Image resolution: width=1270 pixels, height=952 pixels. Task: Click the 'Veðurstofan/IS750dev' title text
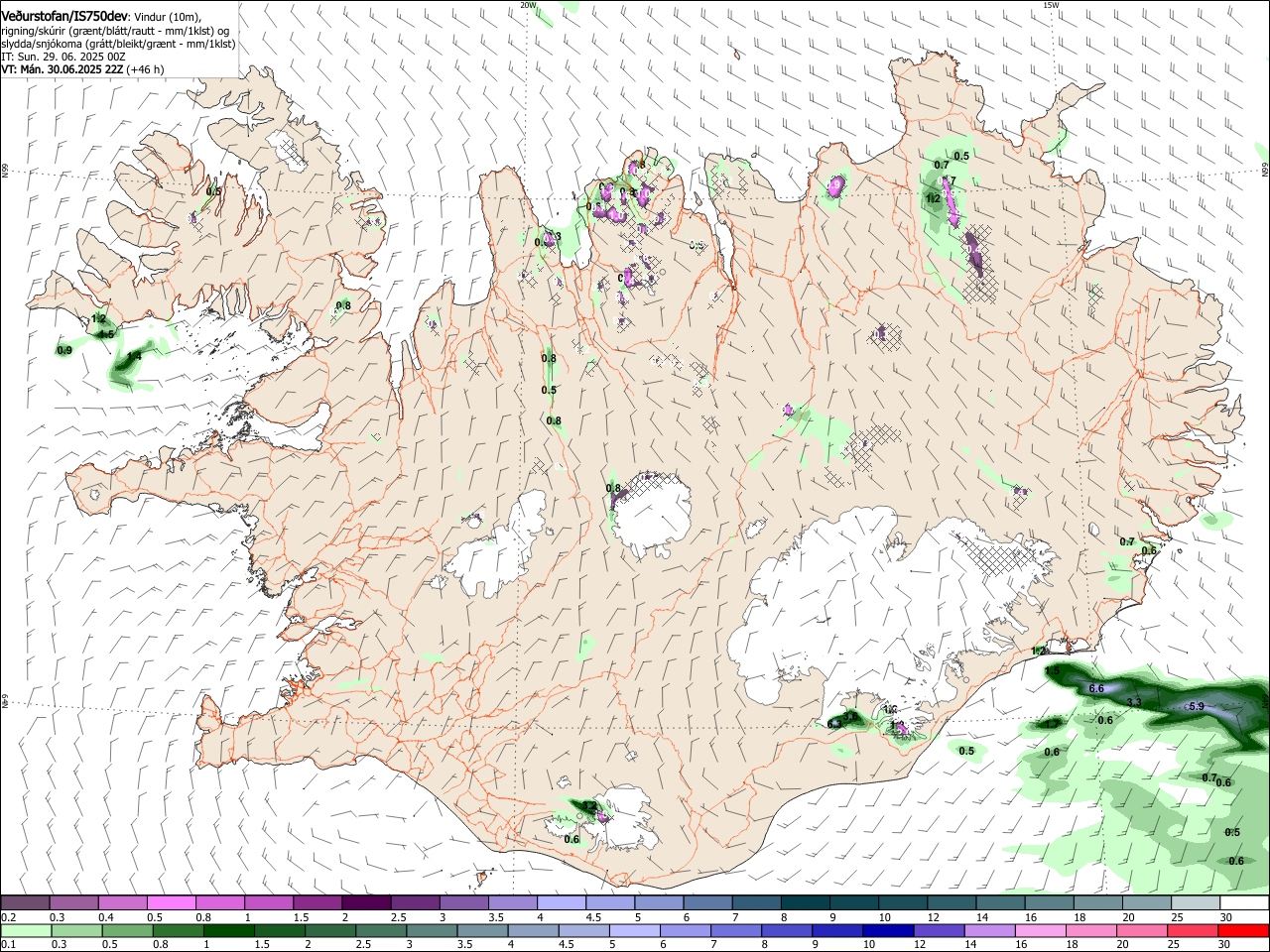point(64,15)
